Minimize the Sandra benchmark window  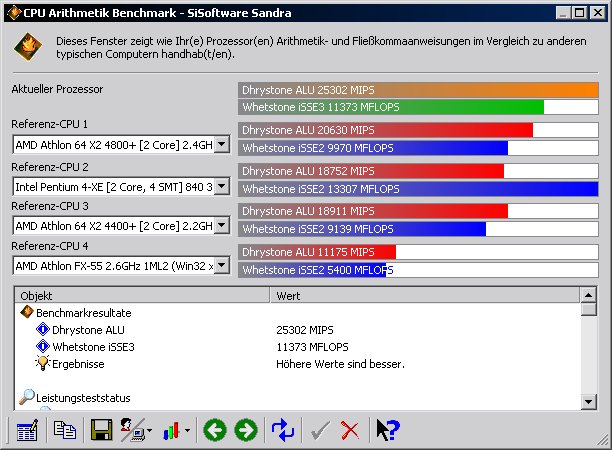[563, 13]
